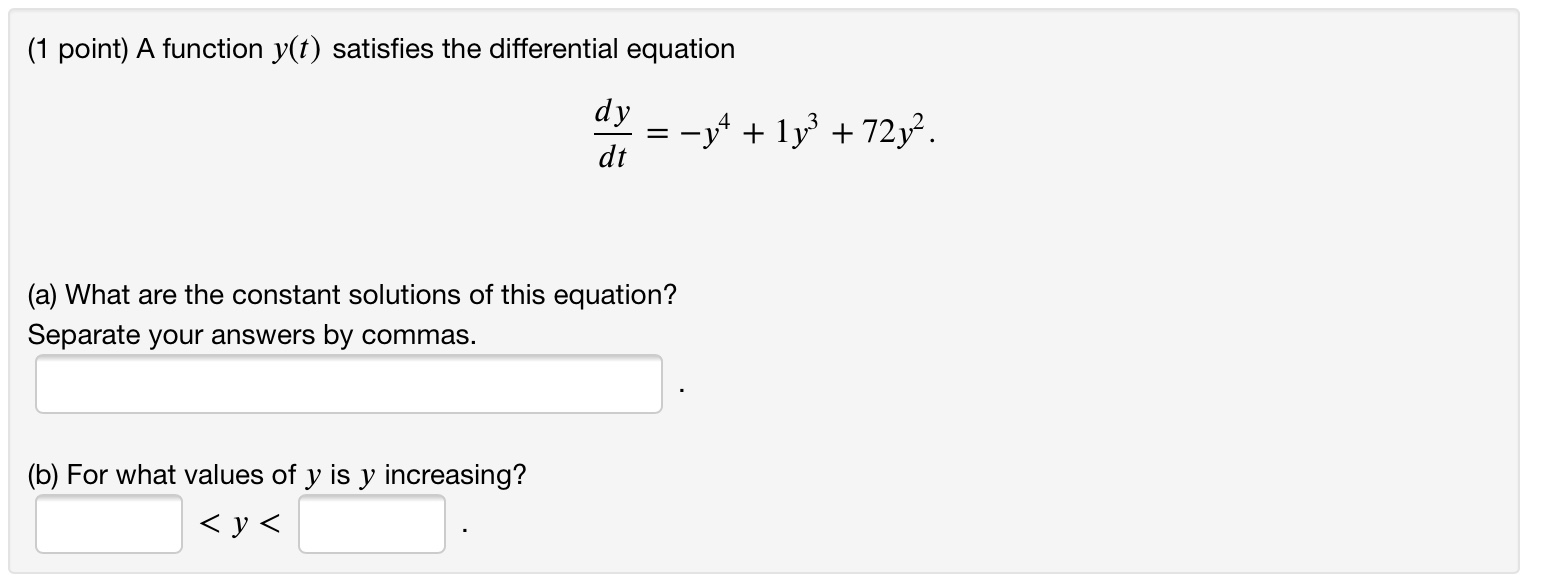1550x575 pixels.
Task: Click the y(t) expression in the problem statement
Action: pos(297,50)
